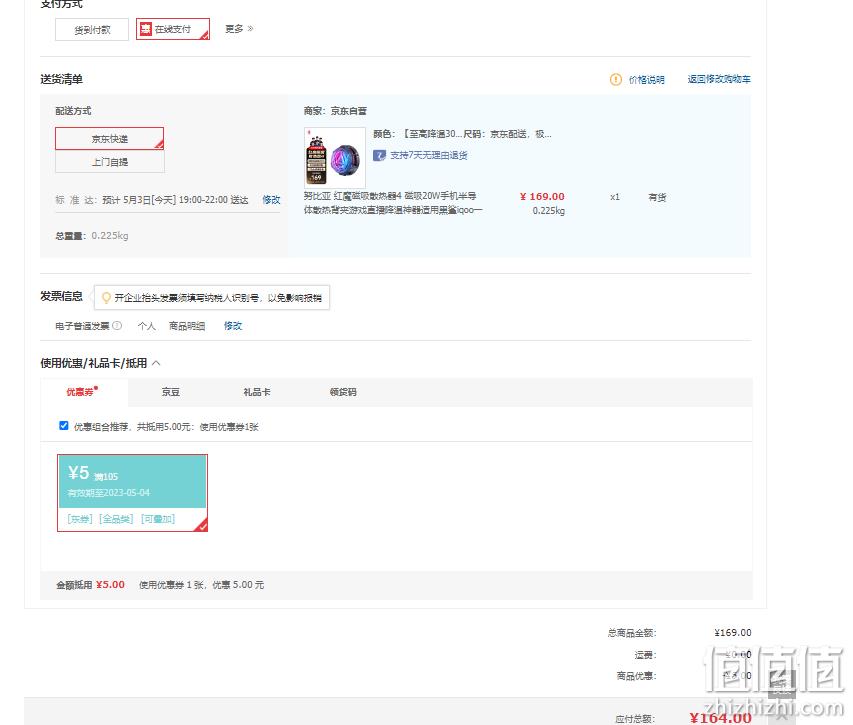Click the orange exclamation icon beside 价格说明
Viewport: 853px width, 725px height.
point(616,80)
